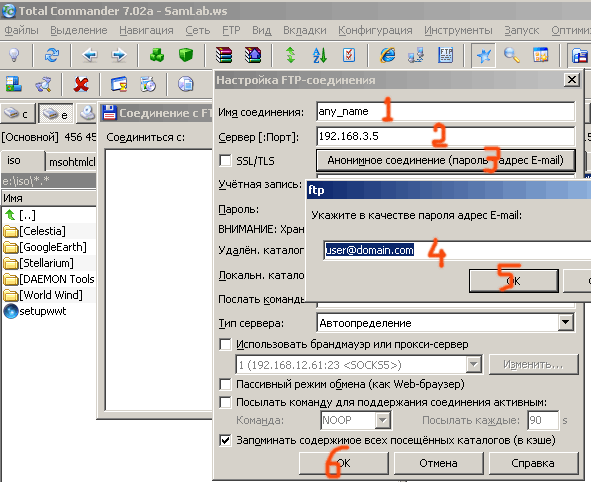The image size is (591, 482).
Task: Enable the SSL/TLS checkbox
Action: pyautogui.click(x=225, y=161)
